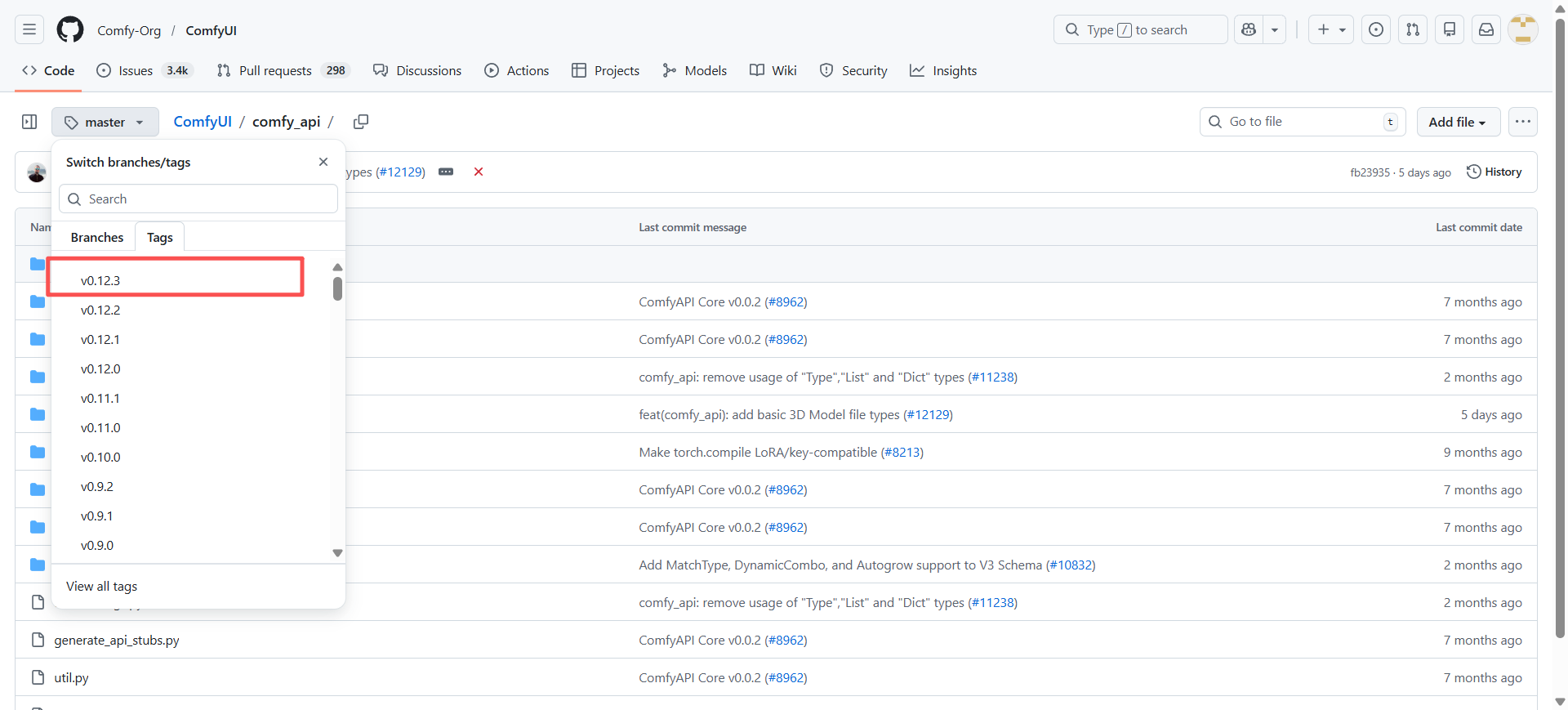
Task: Close the Switch branches/tags popup
Action: pos(323,162)
